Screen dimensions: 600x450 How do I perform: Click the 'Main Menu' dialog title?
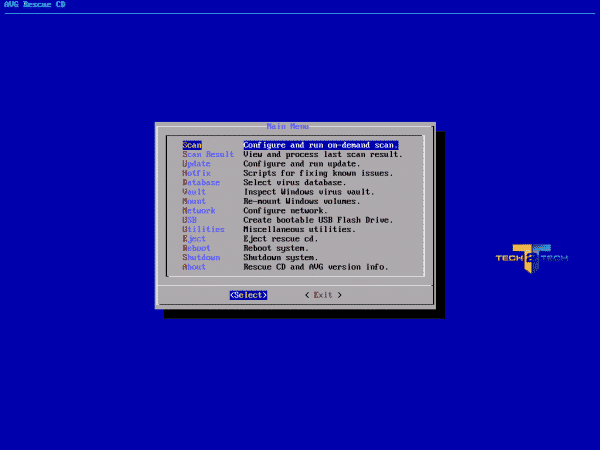tap(288, 126)
